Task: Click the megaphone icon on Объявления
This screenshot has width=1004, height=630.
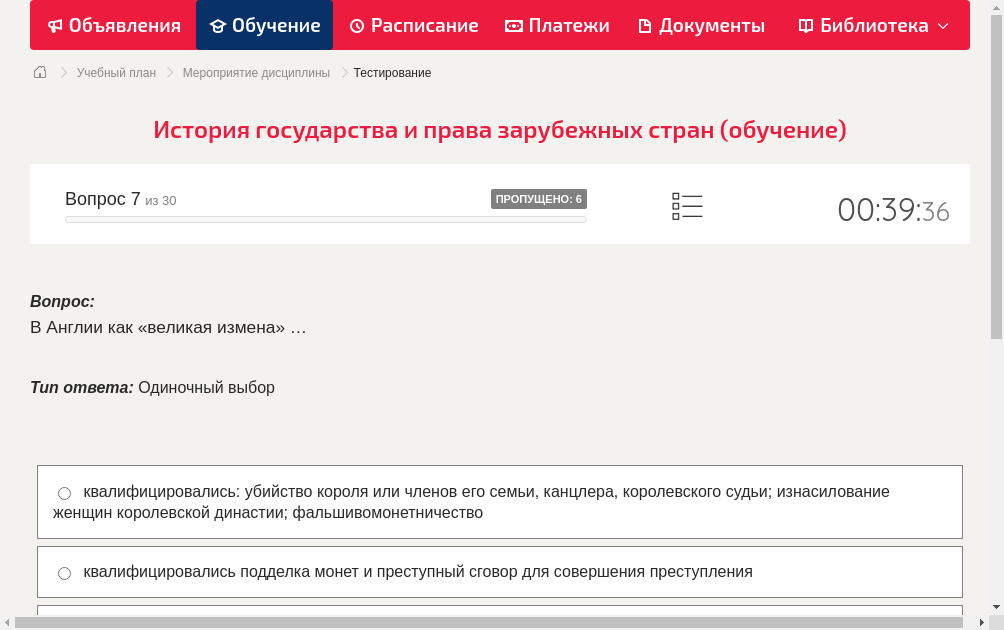Action: [x=55, y=25]
